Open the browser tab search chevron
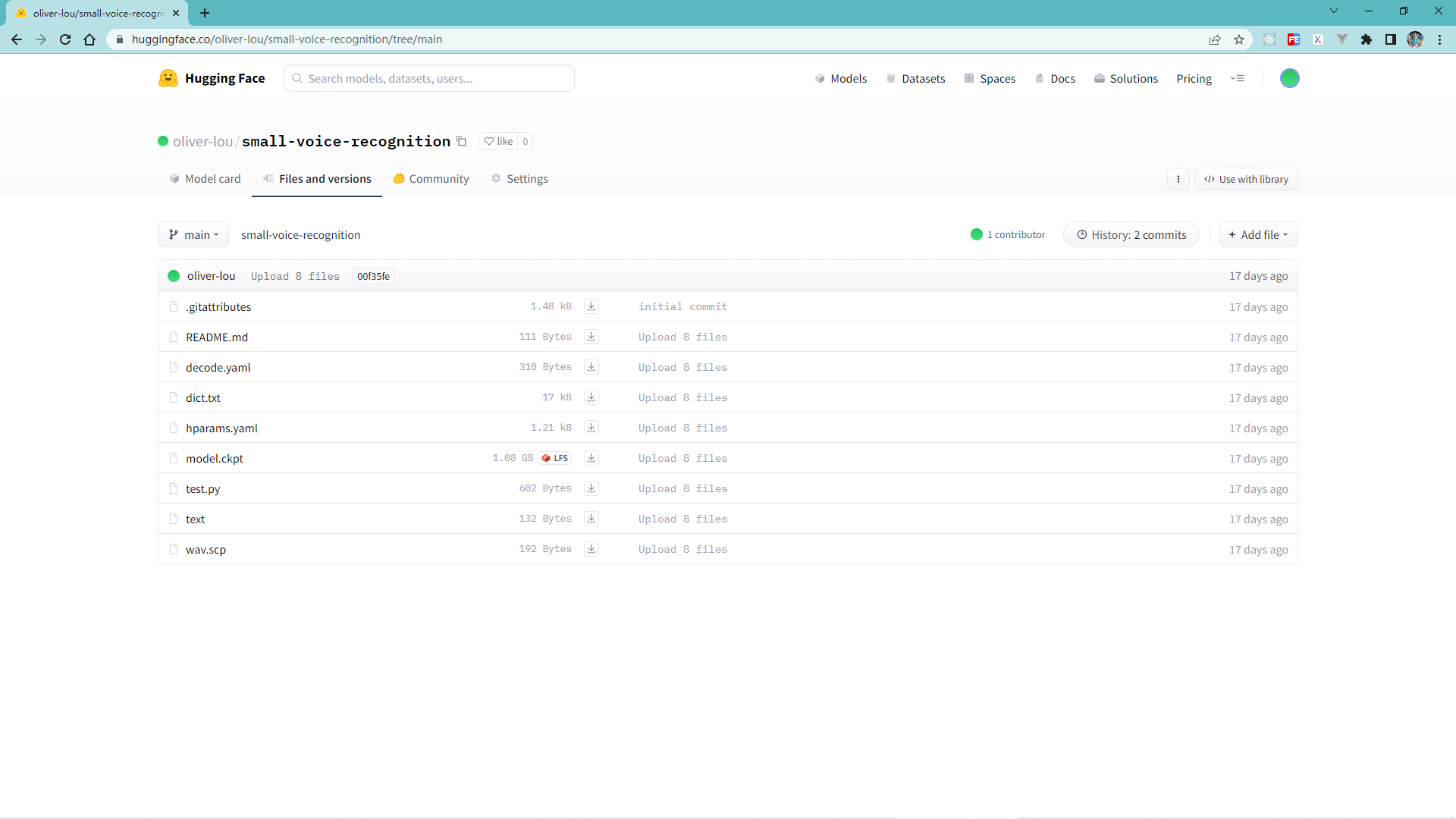 (1334, 11)
